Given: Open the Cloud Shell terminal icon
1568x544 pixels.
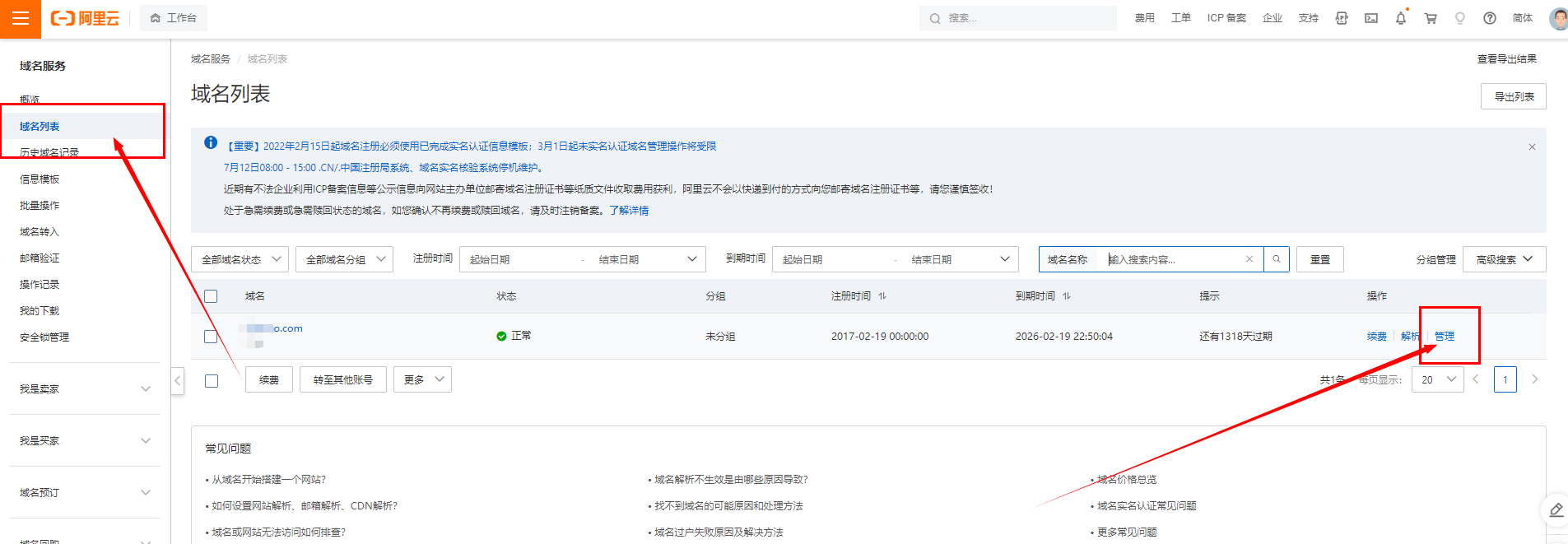Looking at the screenshot, I should (1371, 18).
